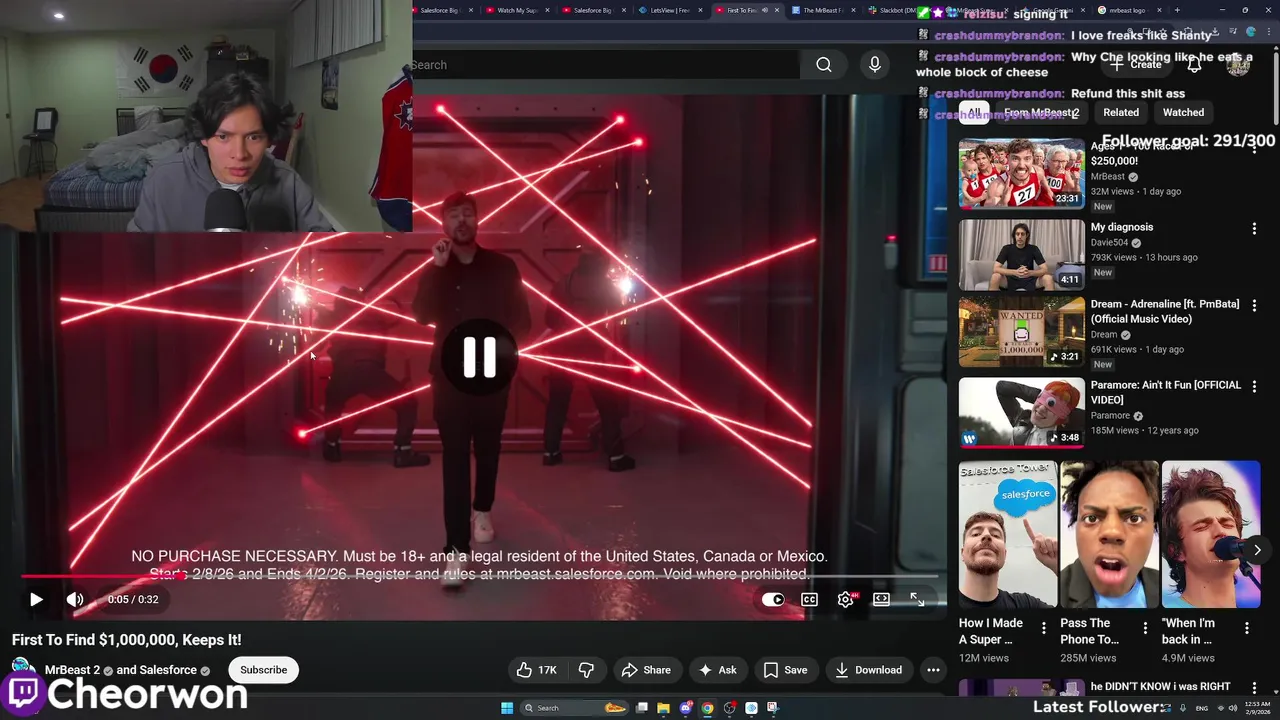Select the Related filter chip
Image resolution: width=1280 pixels, height=720 pixels.
(x=1120, y=112)
